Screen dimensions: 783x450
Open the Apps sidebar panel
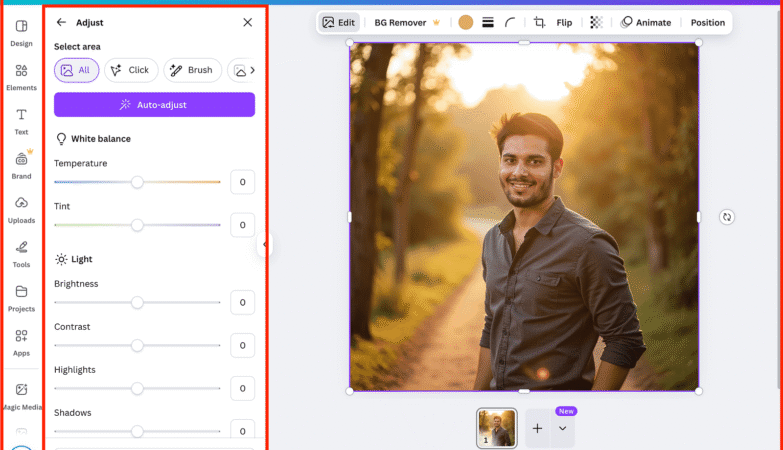click(x=21, y=343)
